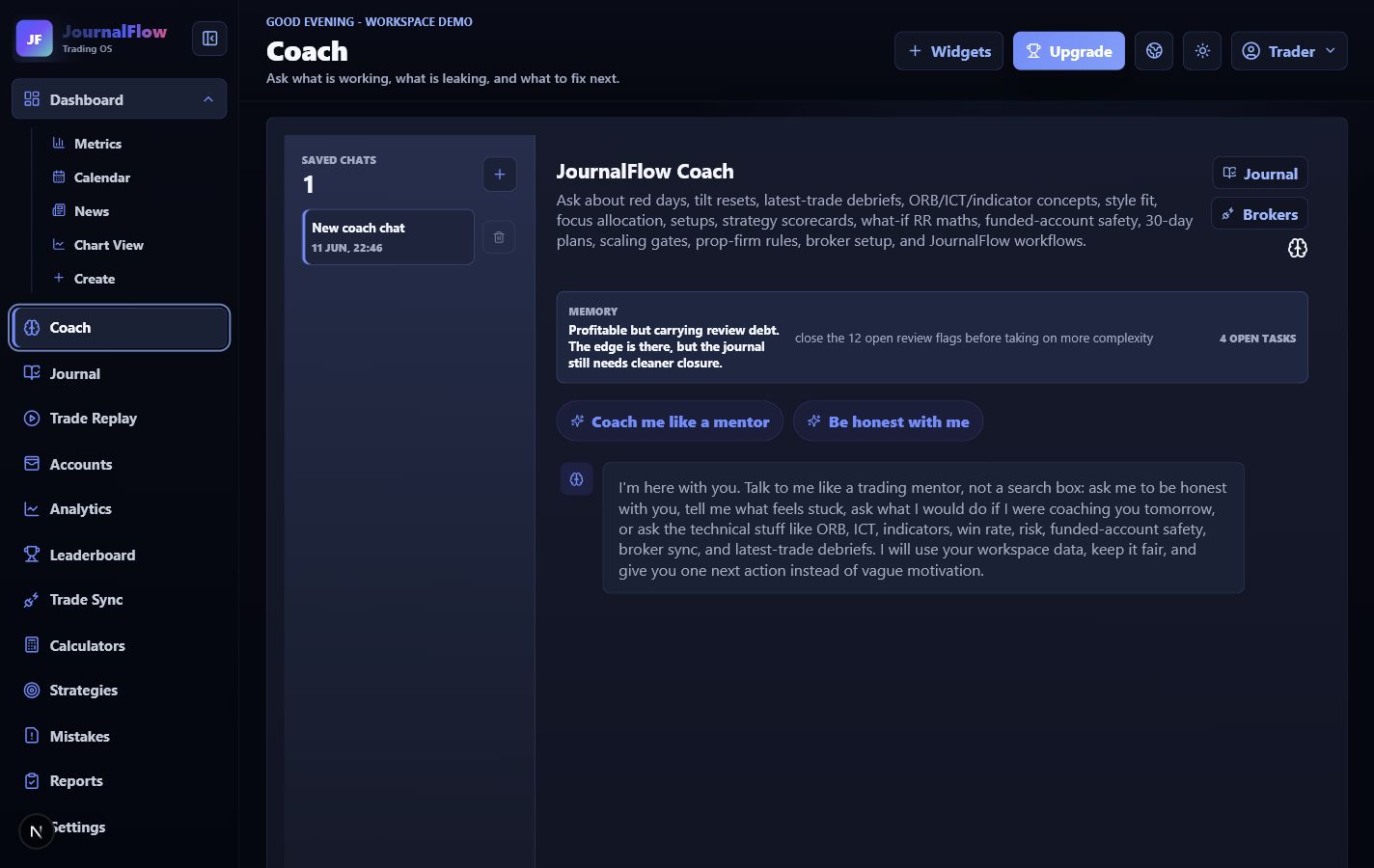Collapse the sidebar panel icon

click(x=209, y=39)
